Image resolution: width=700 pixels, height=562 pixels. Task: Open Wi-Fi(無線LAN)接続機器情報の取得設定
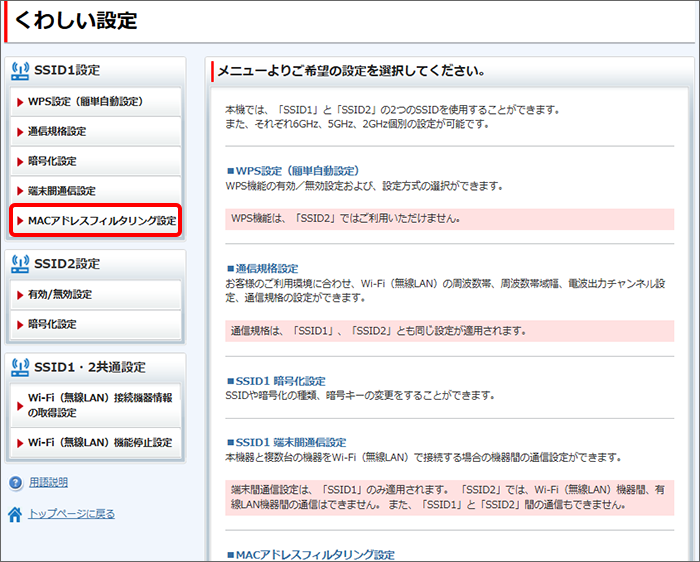[96, 405]
